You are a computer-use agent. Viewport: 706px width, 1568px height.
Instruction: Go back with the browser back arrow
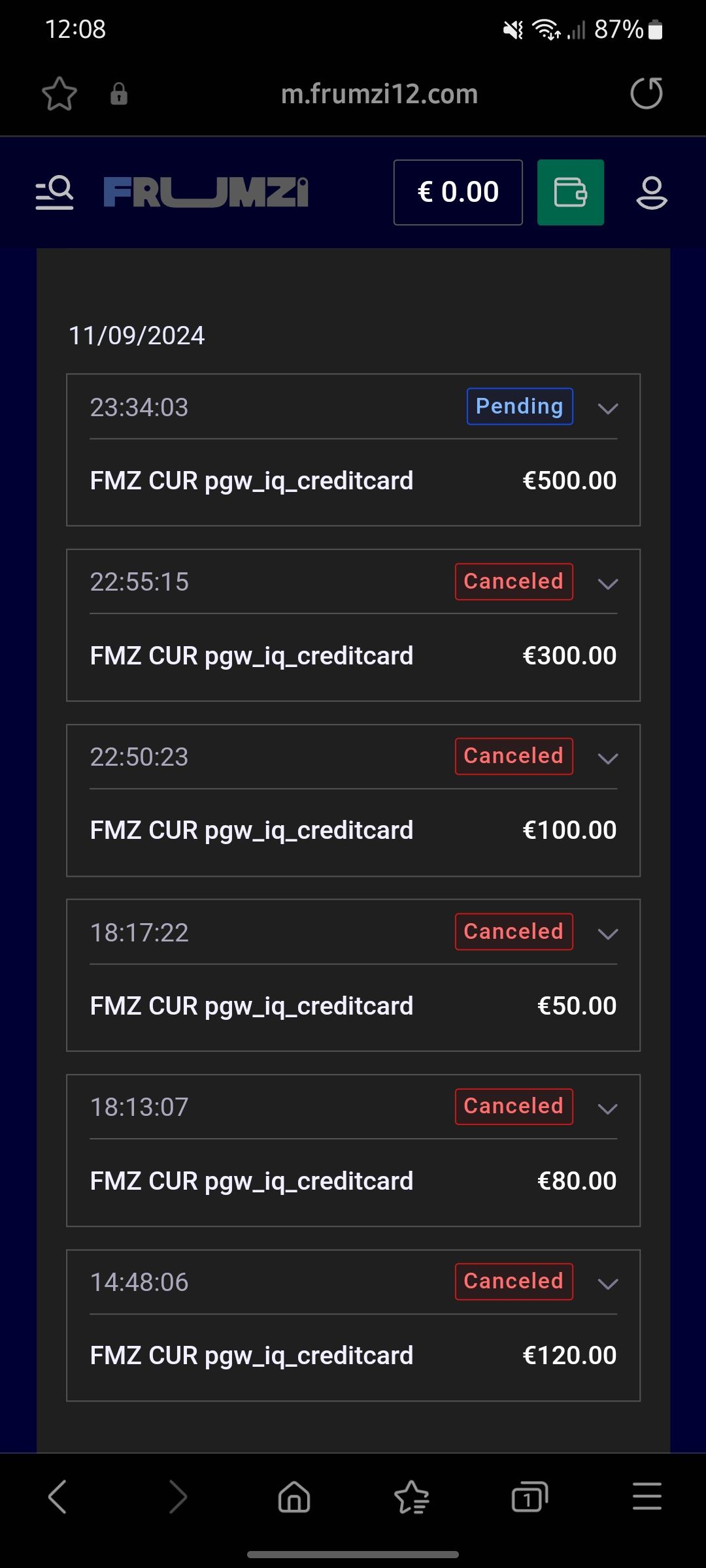pos(58,1496)
